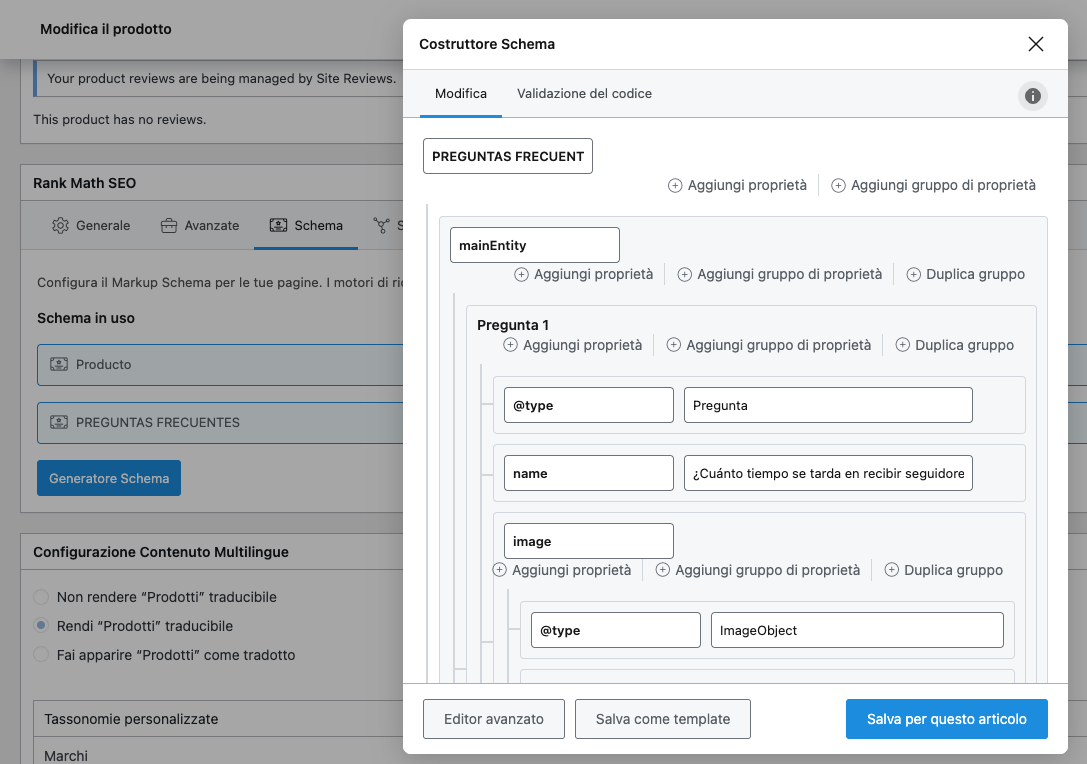Close the Costruttore Schema dialog
Image resolution: width=1087 pixels, height=764 pixels.
coord(1035,44)
